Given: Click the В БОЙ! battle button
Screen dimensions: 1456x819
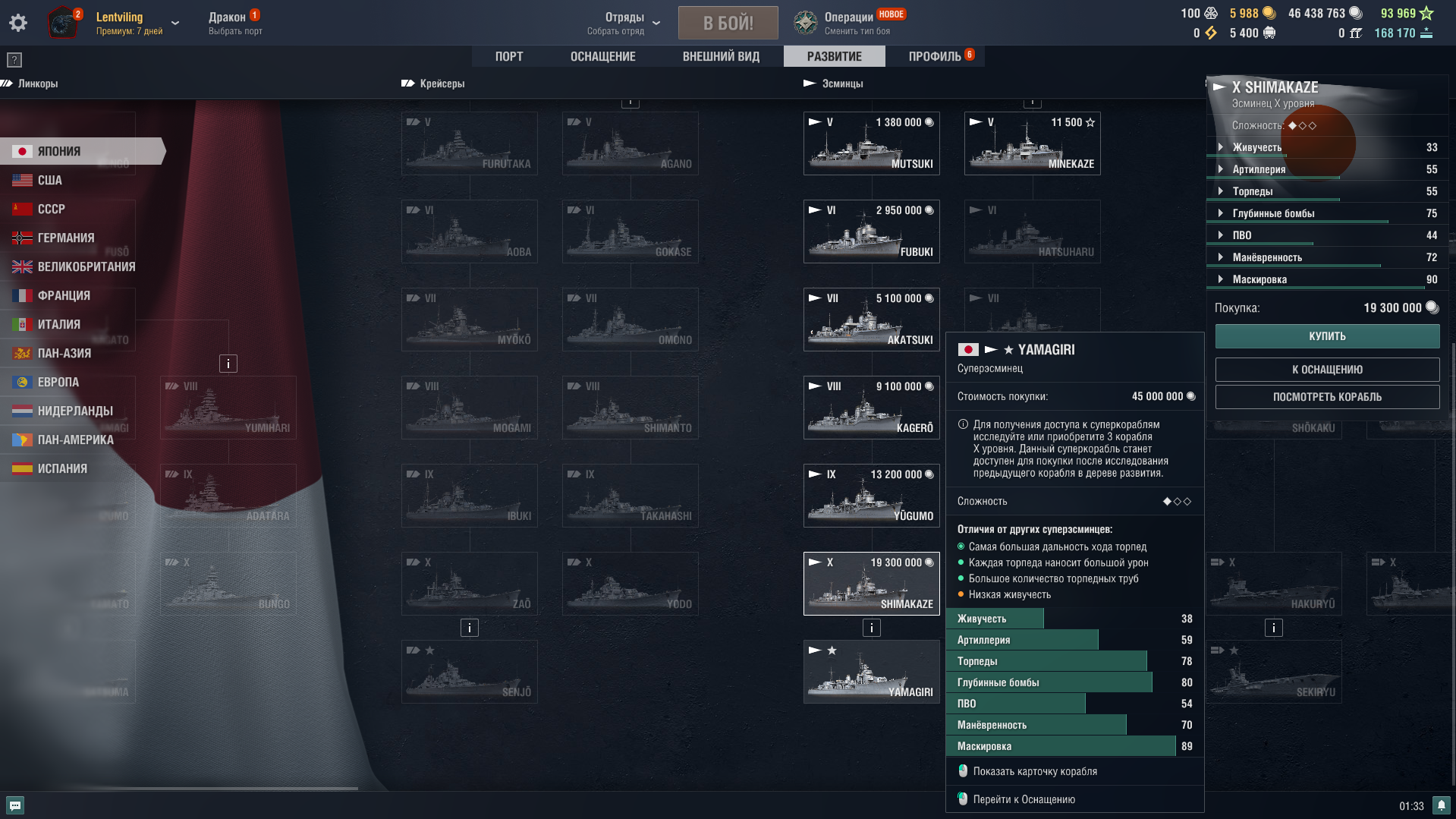Looking at the screenshot, I should [728, 23].
